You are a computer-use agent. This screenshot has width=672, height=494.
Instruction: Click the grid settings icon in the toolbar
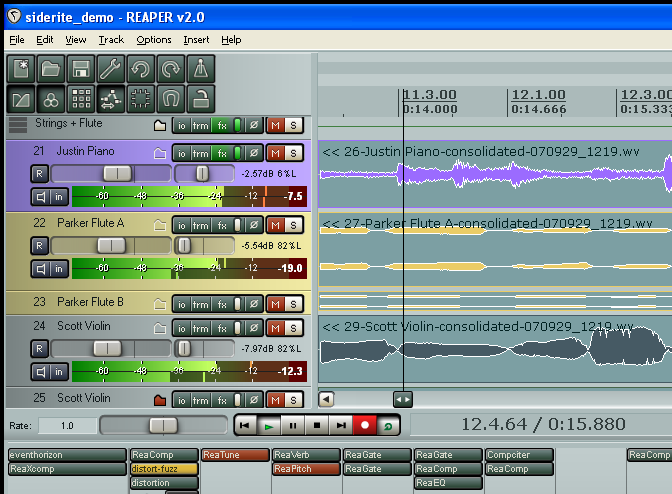tap(82, 99)
